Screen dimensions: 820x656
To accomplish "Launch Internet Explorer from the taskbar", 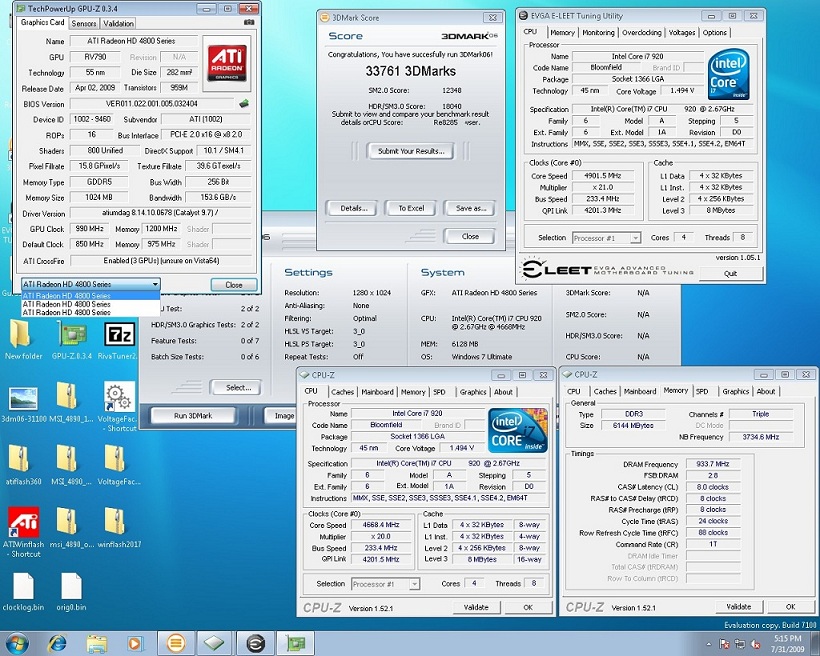I will pyautogui.click(x=57, y=643).
